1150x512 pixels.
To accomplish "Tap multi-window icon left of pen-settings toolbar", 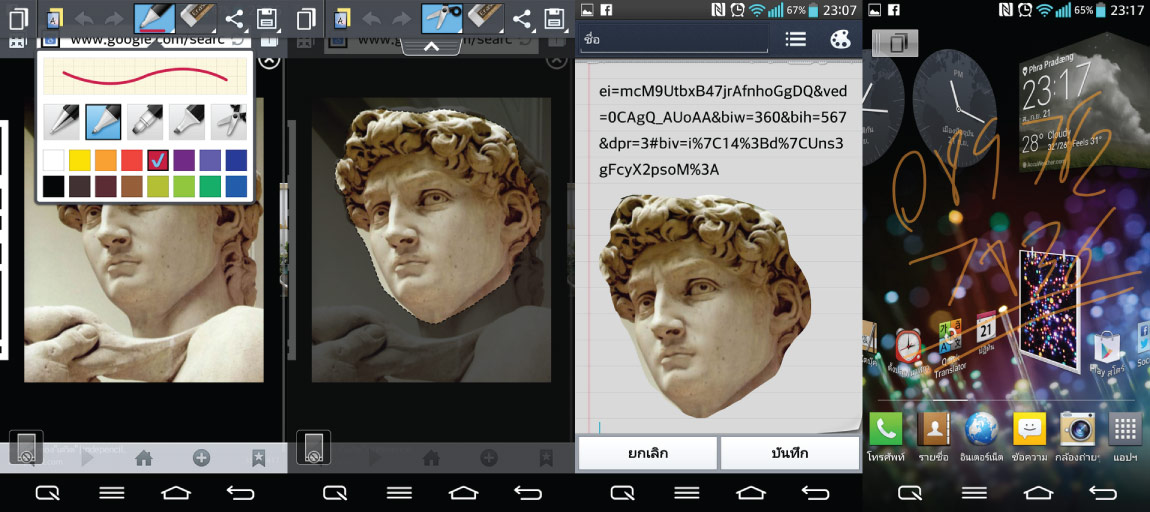I will tap(18, 18).
